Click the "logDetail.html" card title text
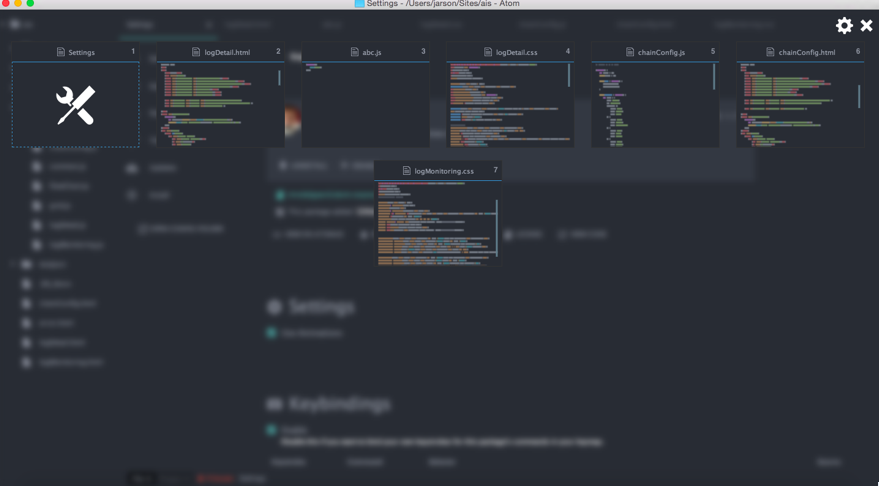 [x=227, y=53]
